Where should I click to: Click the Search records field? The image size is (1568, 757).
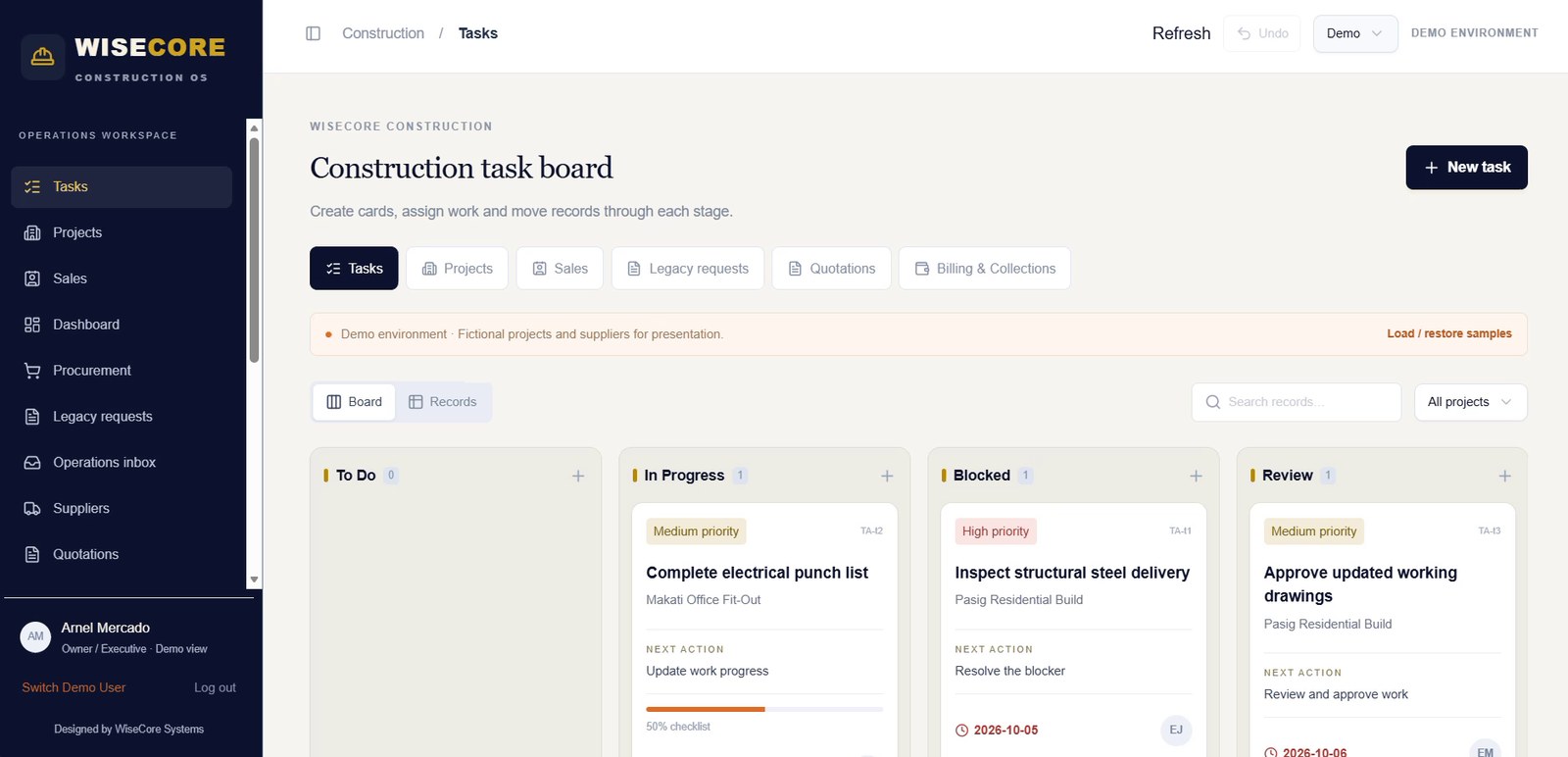click(x=1297, y=402)
